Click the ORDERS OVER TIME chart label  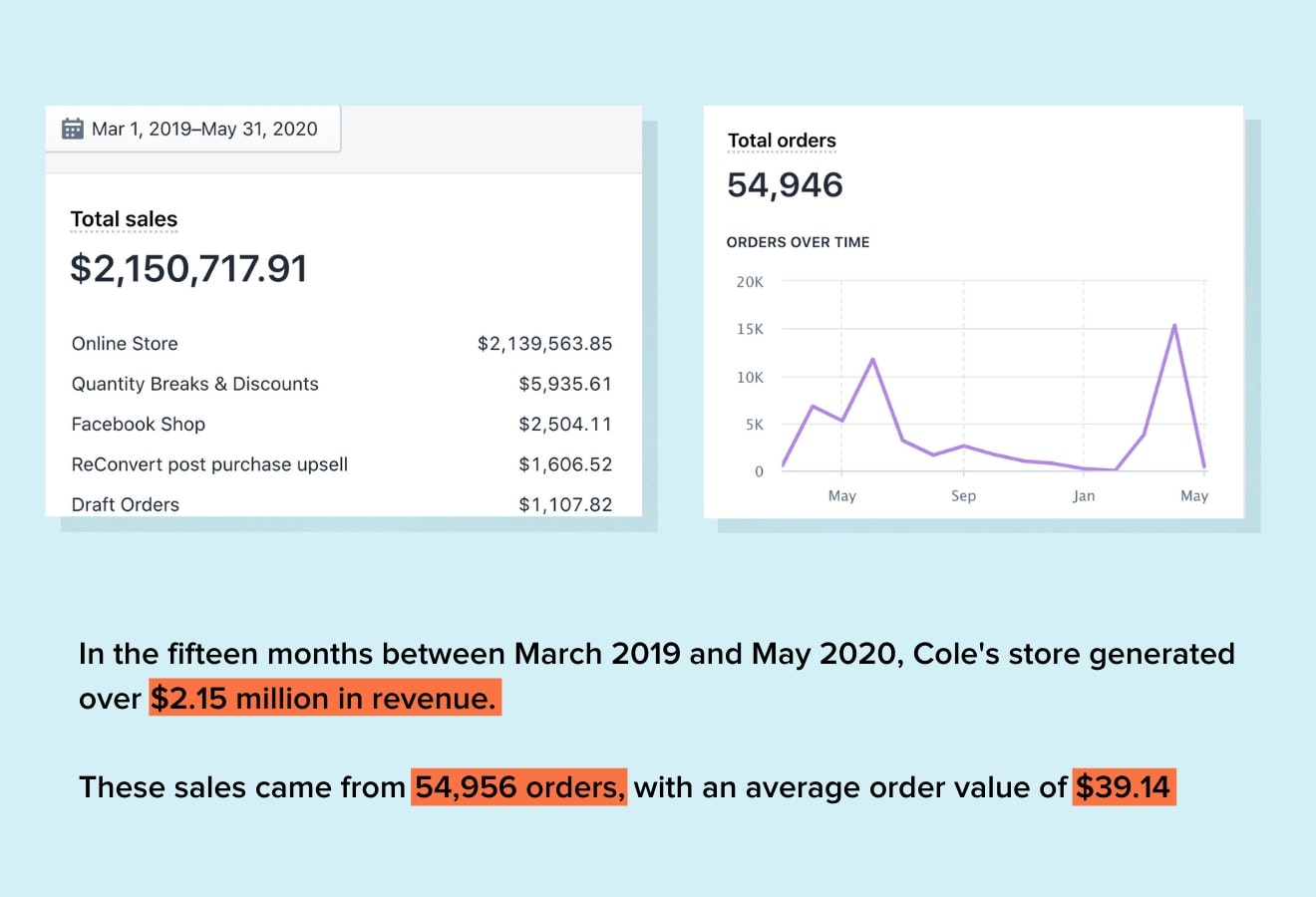(x=798, y=242)
